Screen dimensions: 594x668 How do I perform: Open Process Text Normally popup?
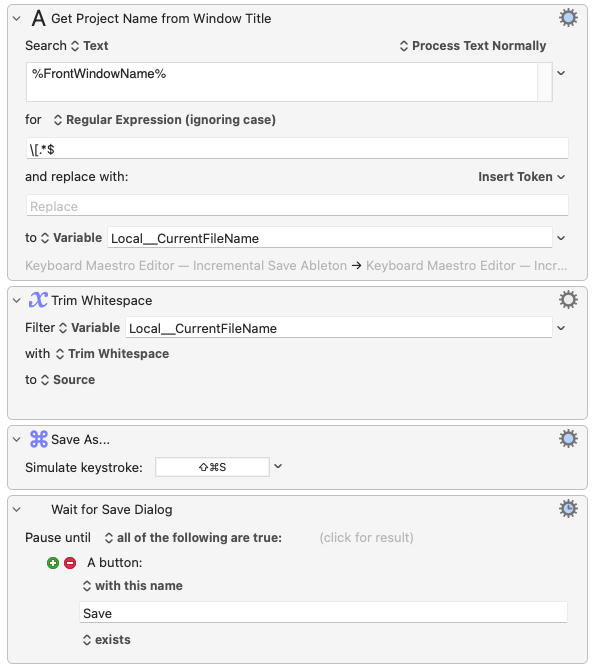coord(473,46)
